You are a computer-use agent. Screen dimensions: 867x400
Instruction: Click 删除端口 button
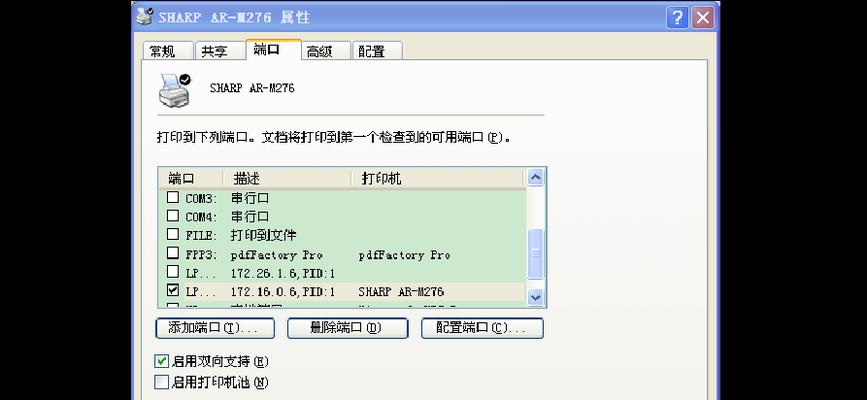point(347,328)
